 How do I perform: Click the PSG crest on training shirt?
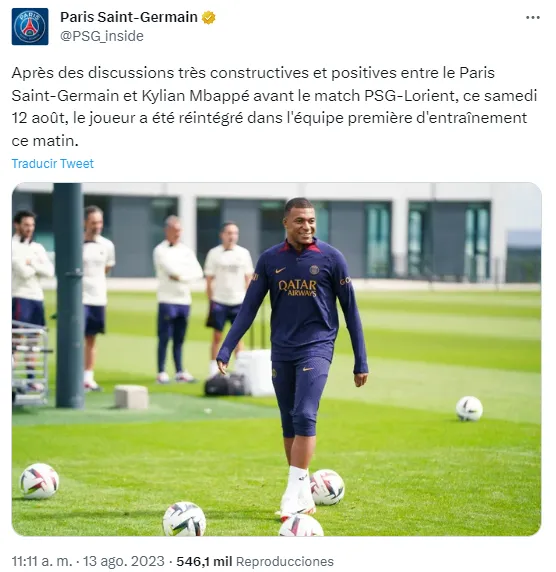coord(314,270)
